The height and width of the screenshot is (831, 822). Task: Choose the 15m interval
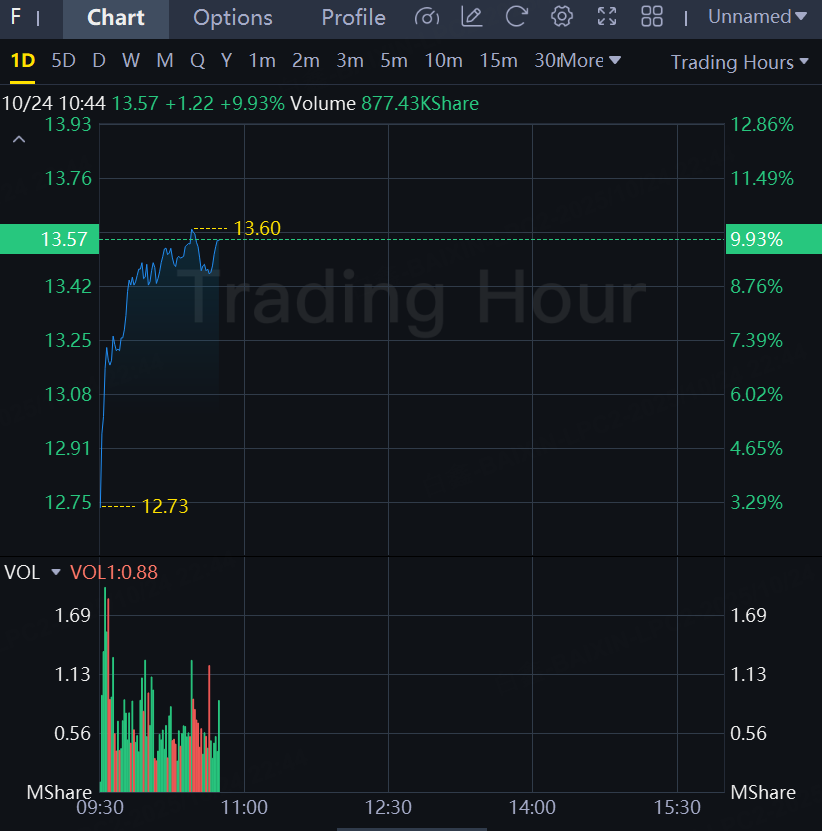point(498,61)
